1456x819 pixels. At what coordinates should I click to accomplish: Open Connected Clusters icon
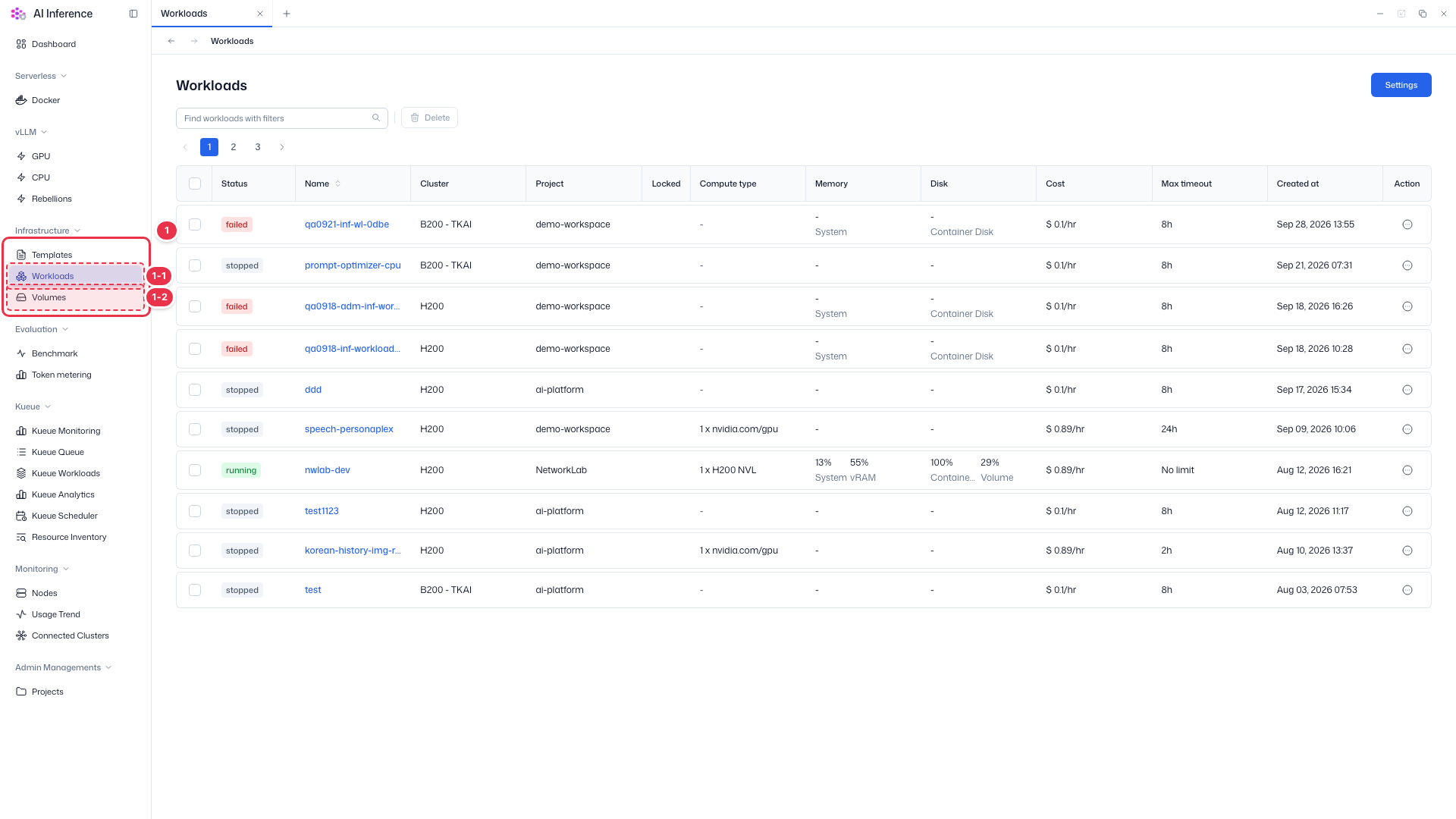[21, 635]
